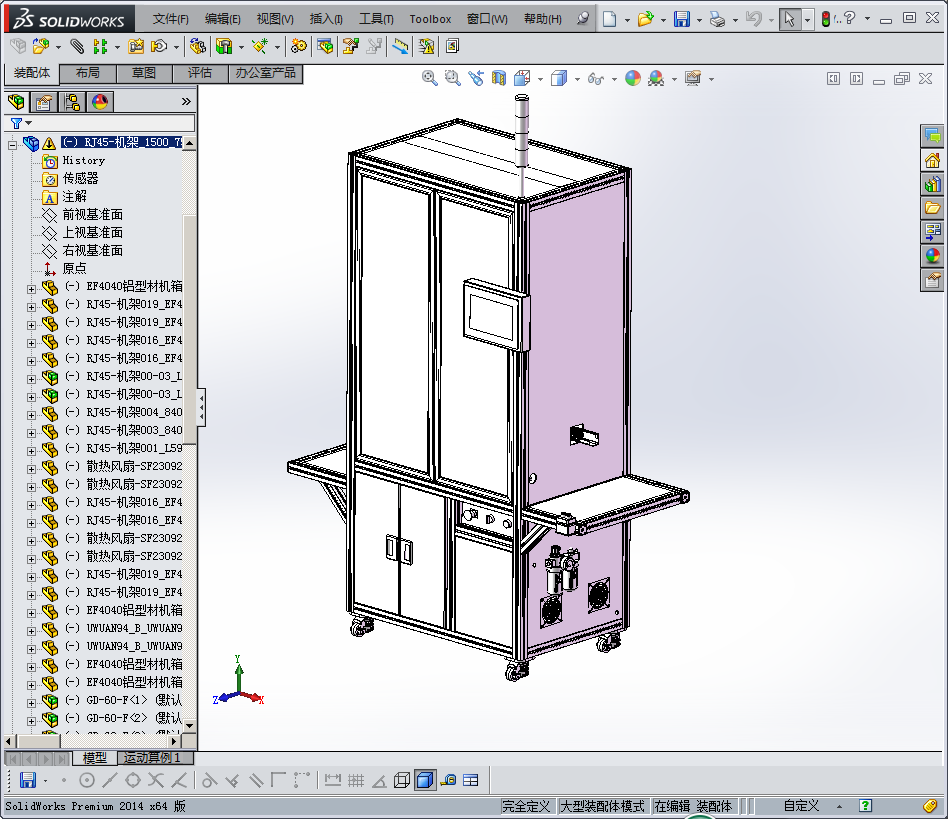Expand the GD-60-F<1> tree node

31,703
